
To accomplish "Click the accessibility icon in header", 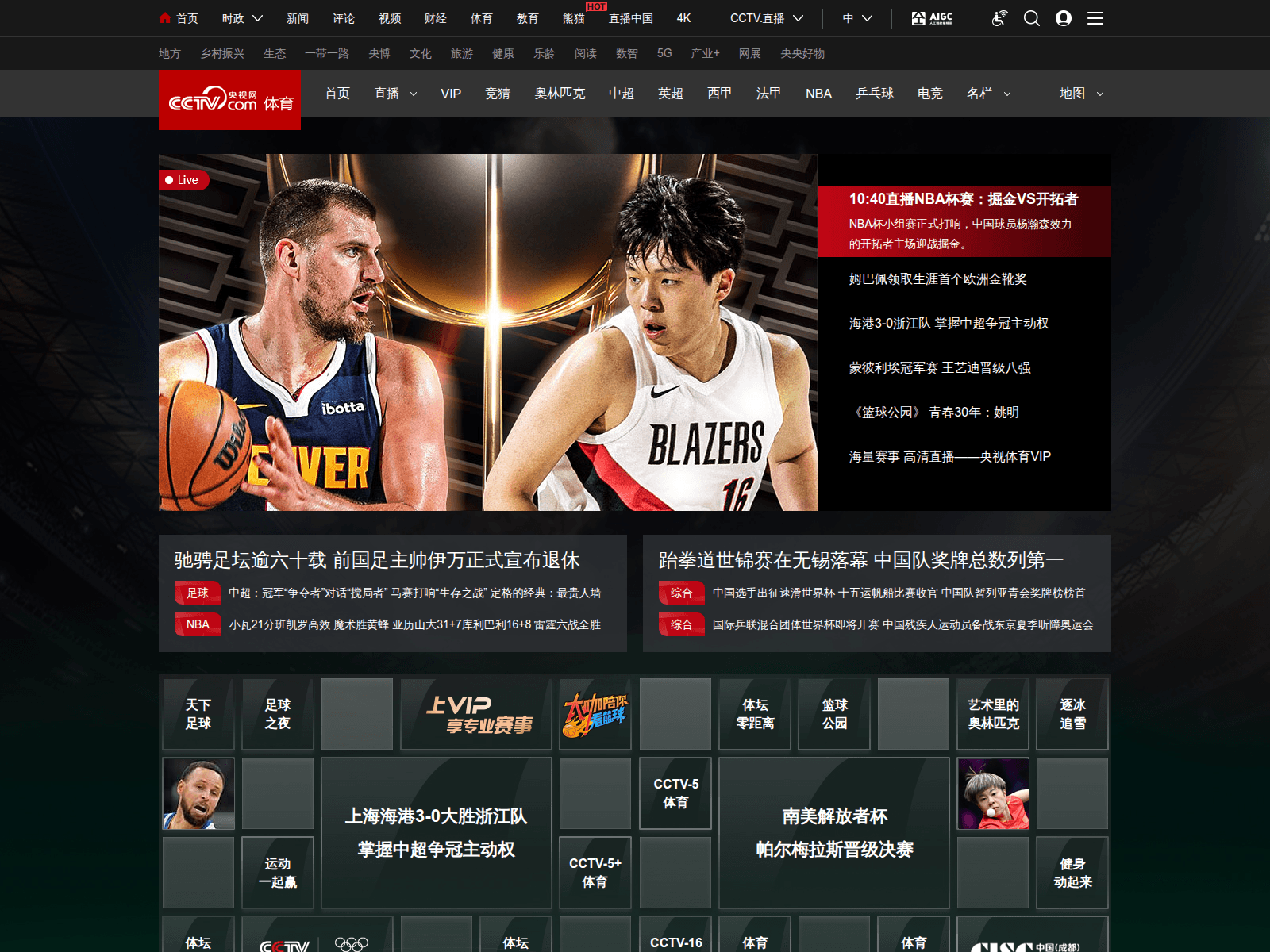I will (x=999, y=18).
